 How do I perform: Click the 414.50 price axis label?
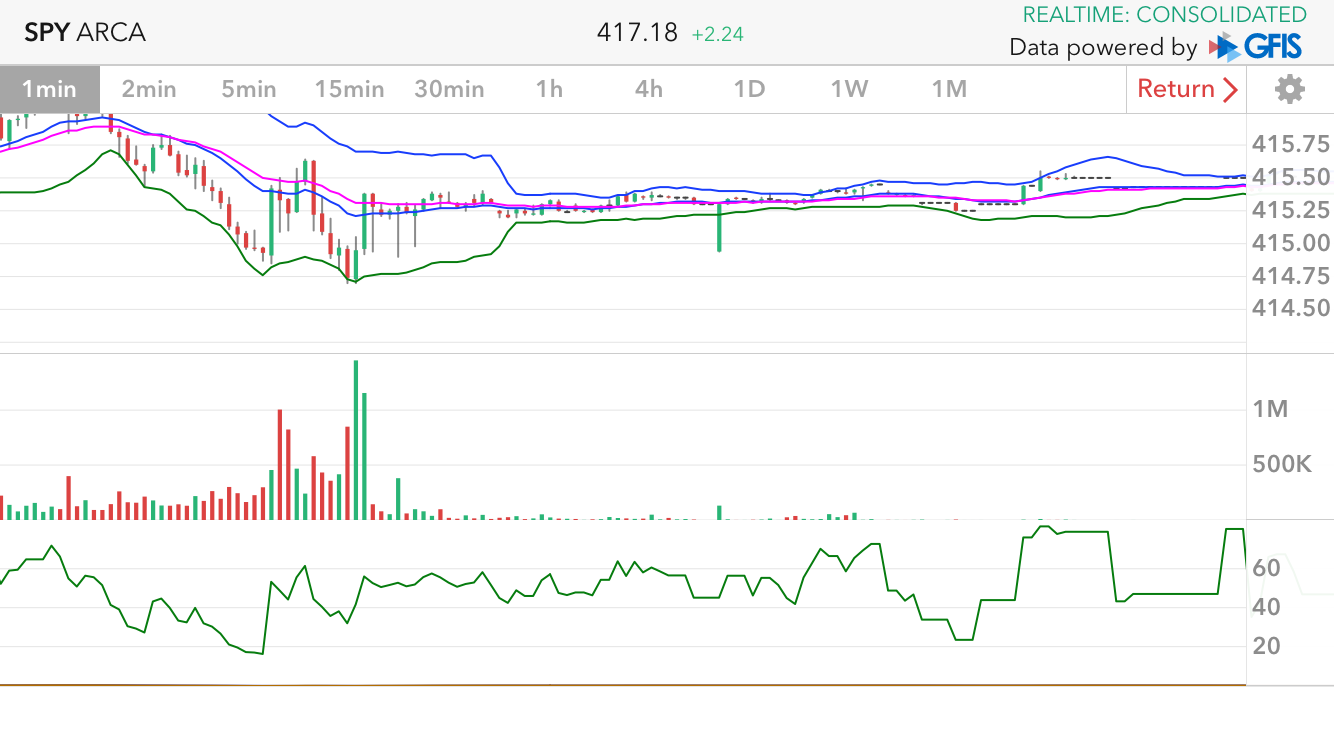click(1291, 309)
